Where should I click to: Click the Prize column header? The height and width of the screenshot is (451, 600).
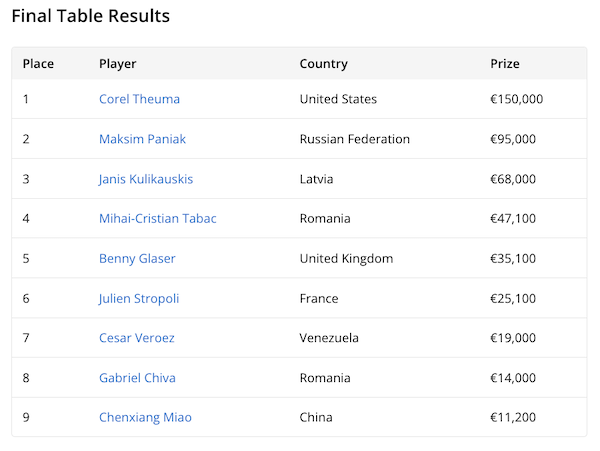[x=505, y=64]
